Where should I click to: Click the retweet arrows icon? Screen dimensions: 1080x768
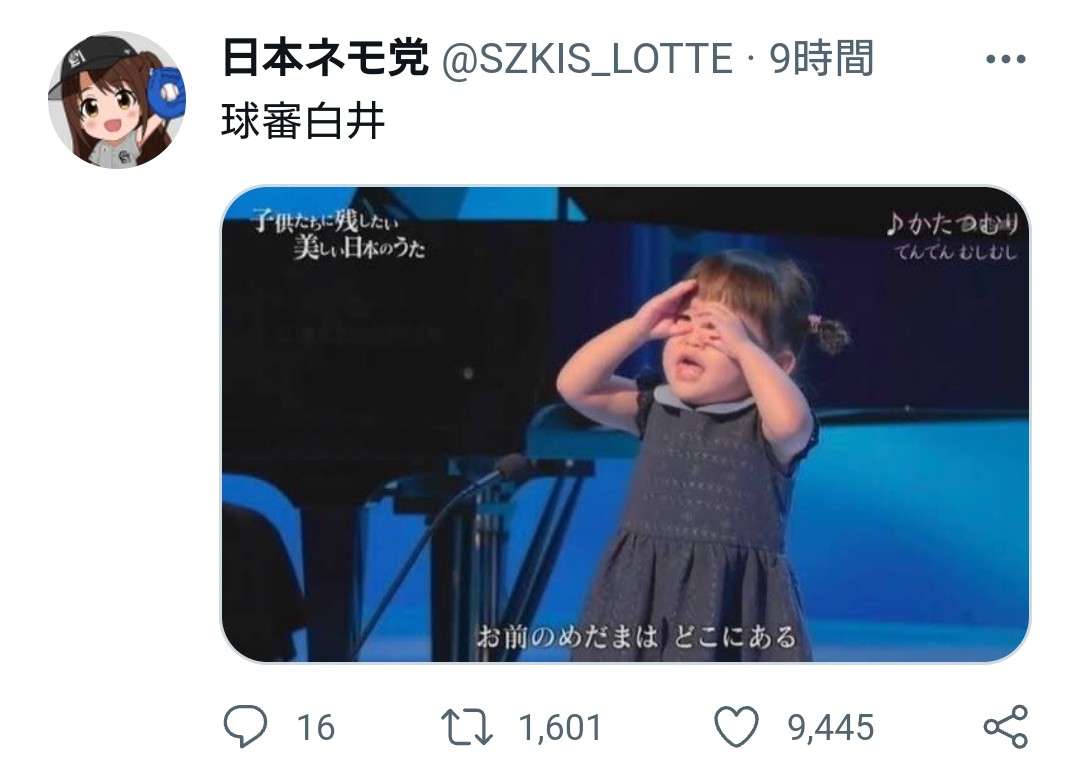tap(467, 727)
